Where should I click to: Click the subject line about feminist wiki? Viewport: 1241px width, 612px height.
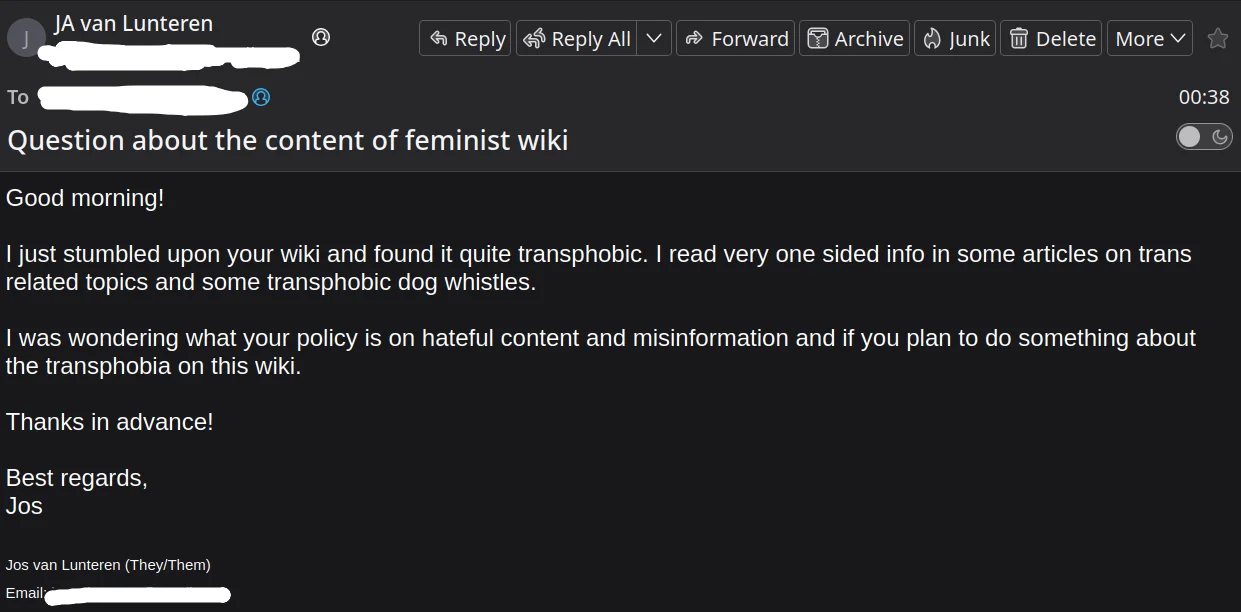pos(288,140)
